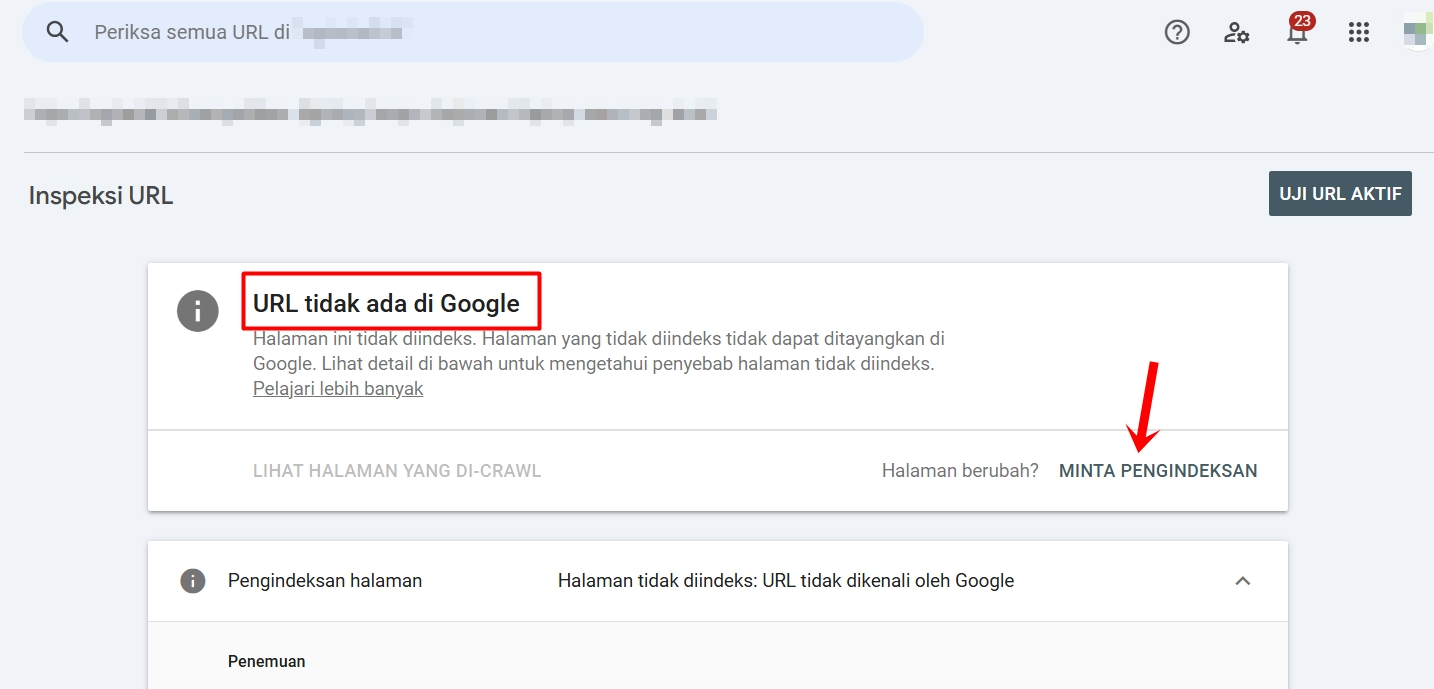Click the 'Inspeksi URL' page title
The height and width of the screenshot is (689, 1434).
tap(101, 195)
